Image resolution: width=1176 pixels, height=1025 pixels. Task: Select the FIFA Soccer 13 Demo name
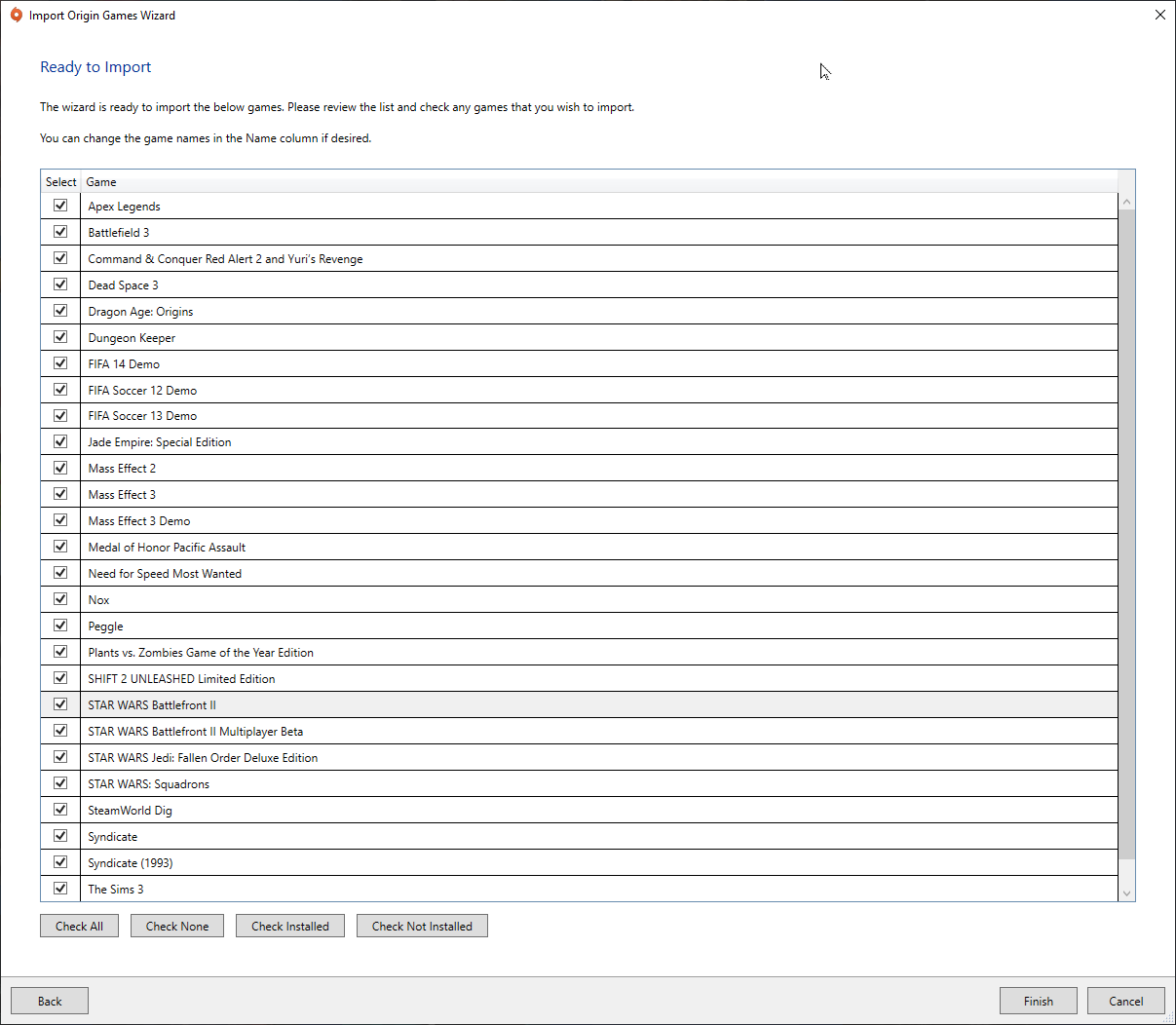(x=142, y=416)
